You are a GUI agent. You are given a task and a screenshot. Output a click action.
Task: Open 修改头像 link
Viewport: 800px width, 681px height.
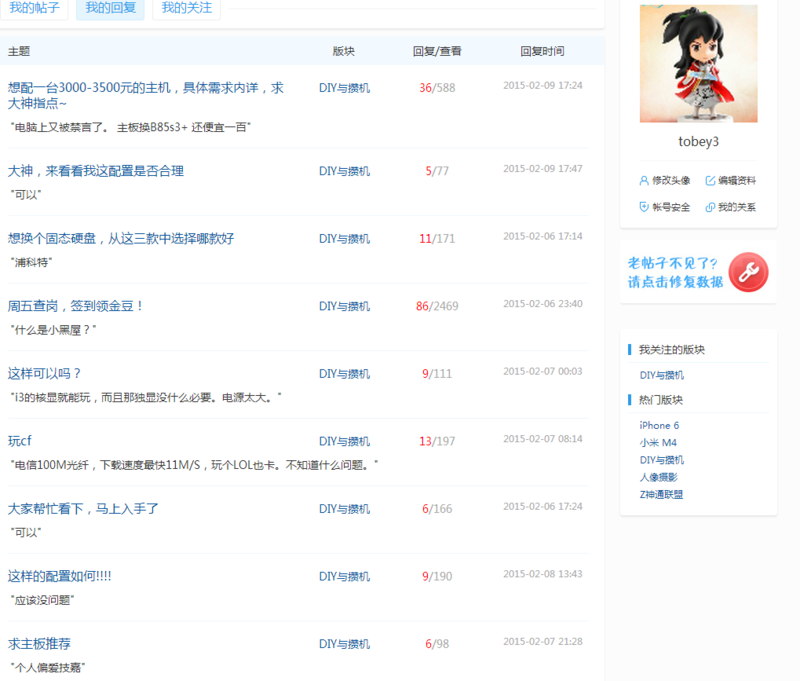click(x=671, y=181)
